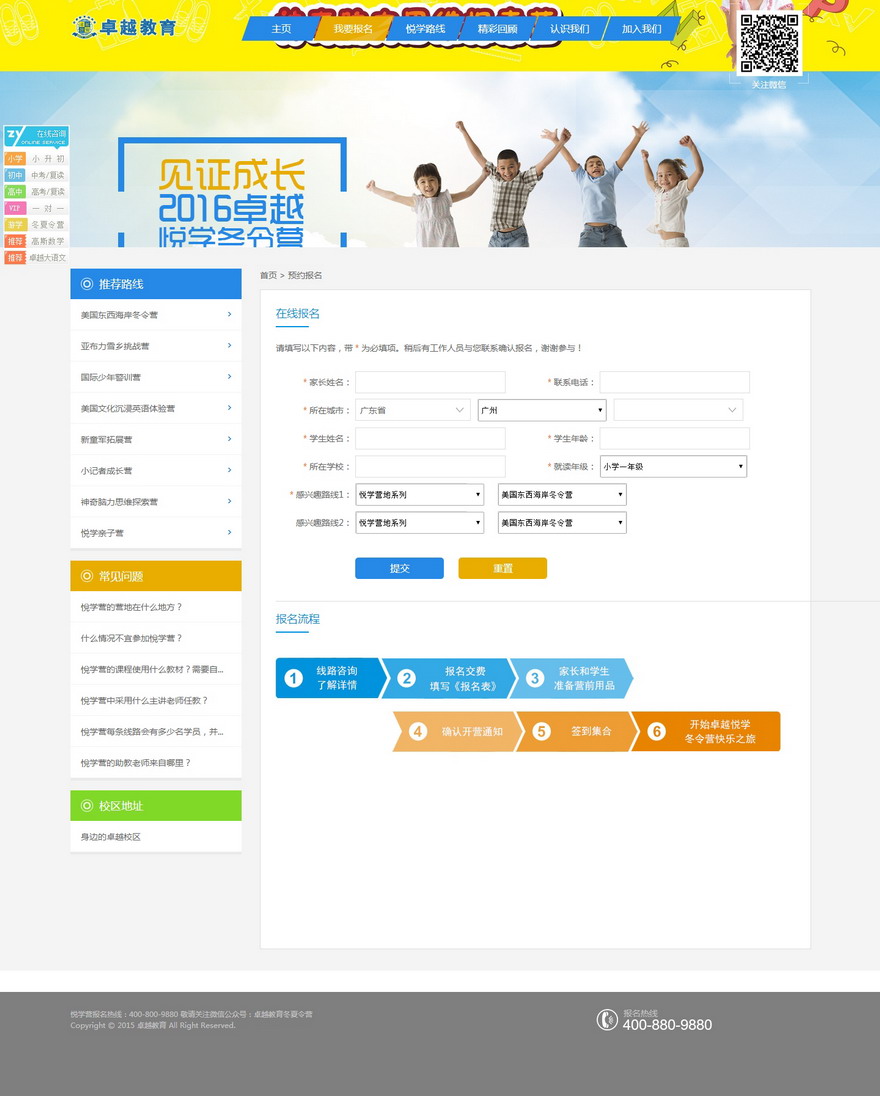Focus the 学生姓名 input field
The height and width of the screenshot is (1096, 880).
430,438
